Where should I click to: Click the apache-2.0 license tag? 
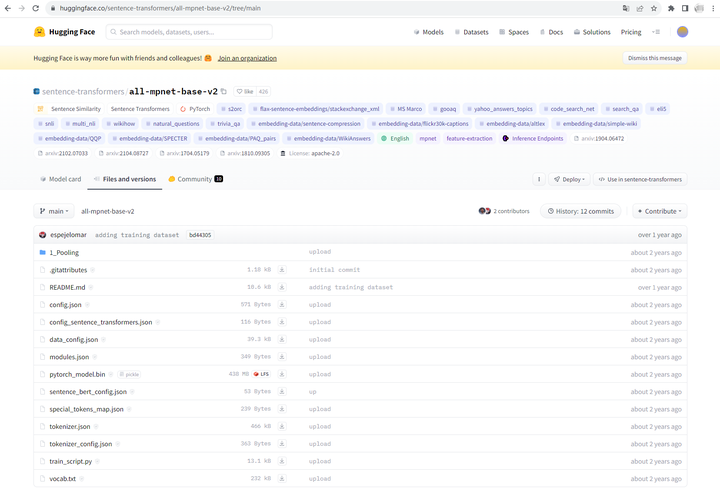tap(310, 153)
